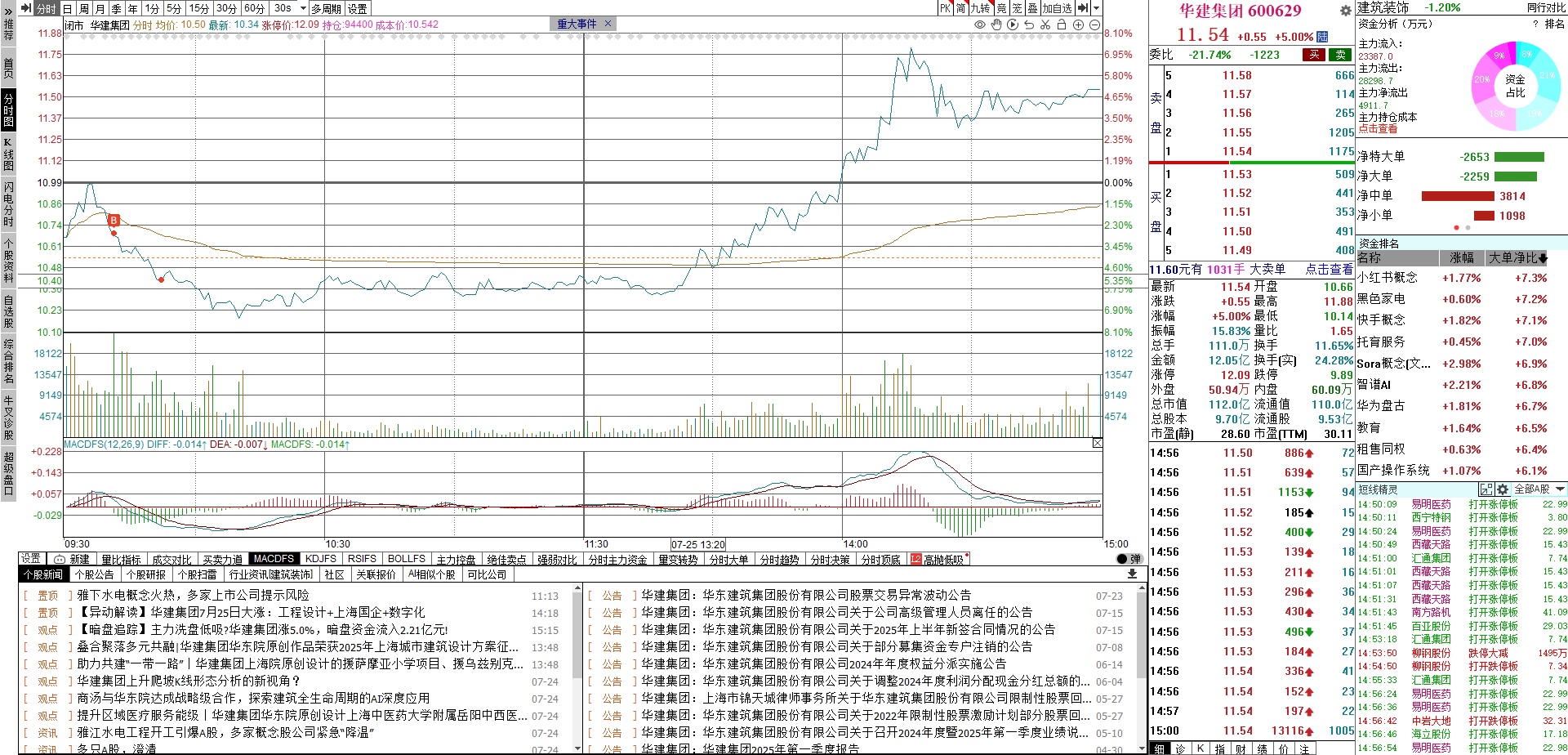Click the replay playback icon above chart

1013,25
